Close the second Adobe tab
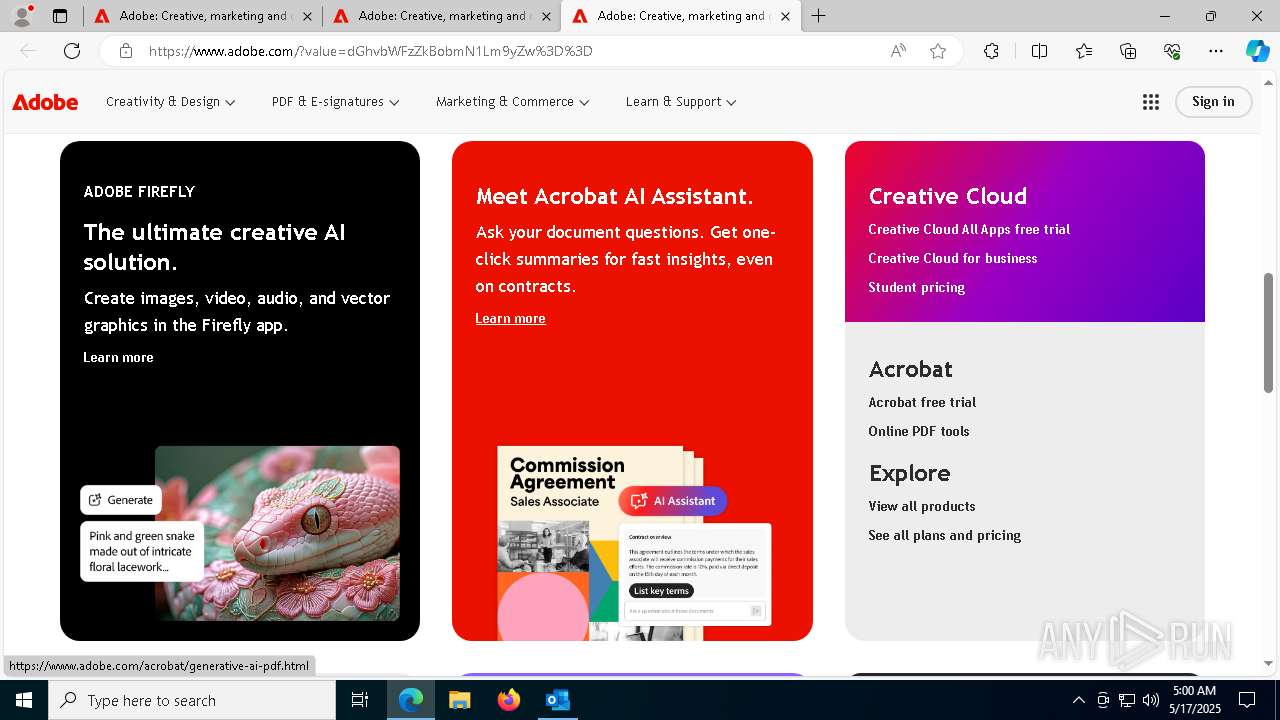1280x720 pixels. click(x=546, y=16)
